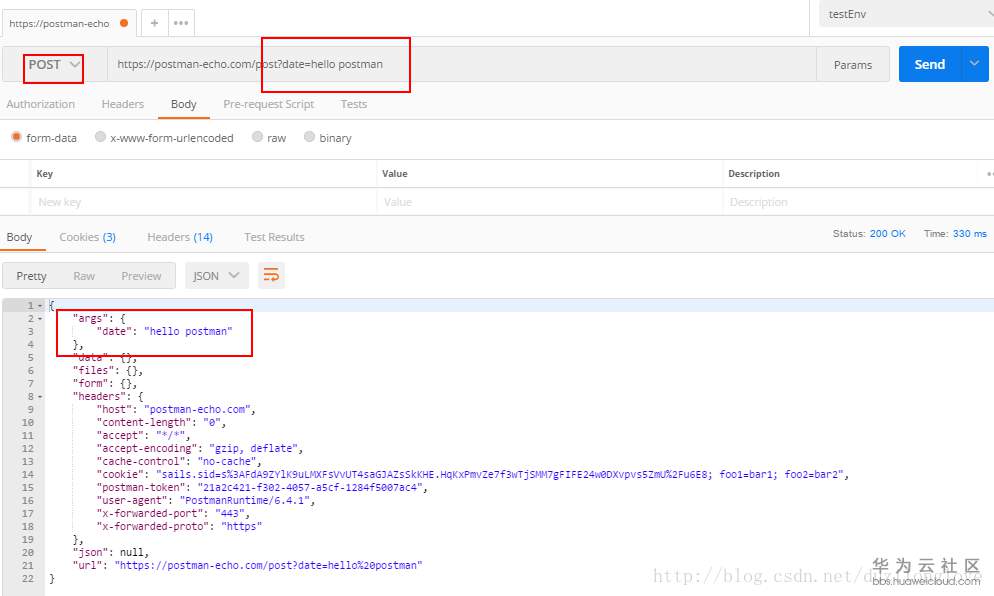994x596 pixels.
Task: Open the tab options ellipsis menu
Action: tap(181, 23)
